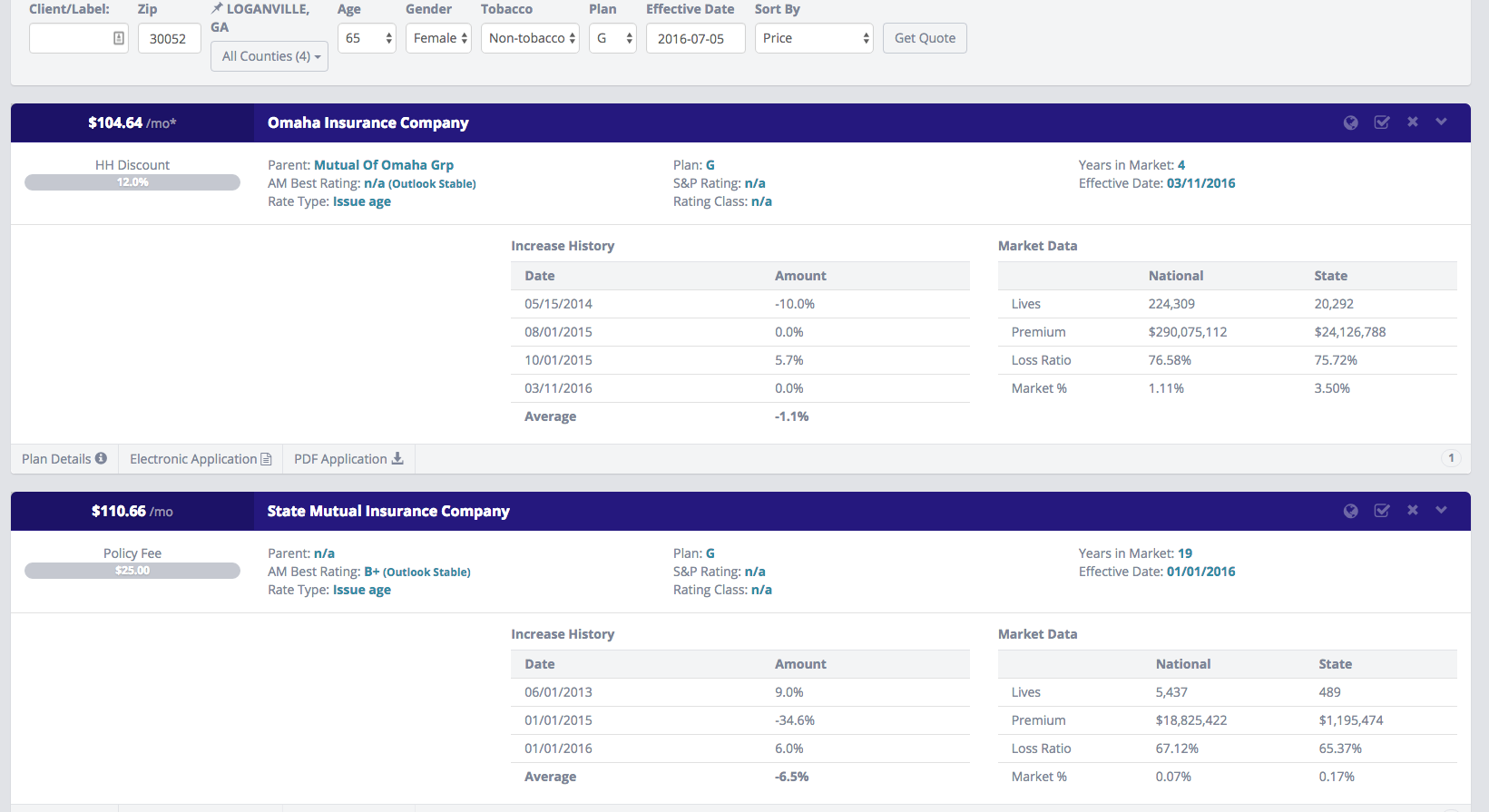1489x812 pixels.
Task: Click the $110.66 /mo price
Action: (132, 511)
